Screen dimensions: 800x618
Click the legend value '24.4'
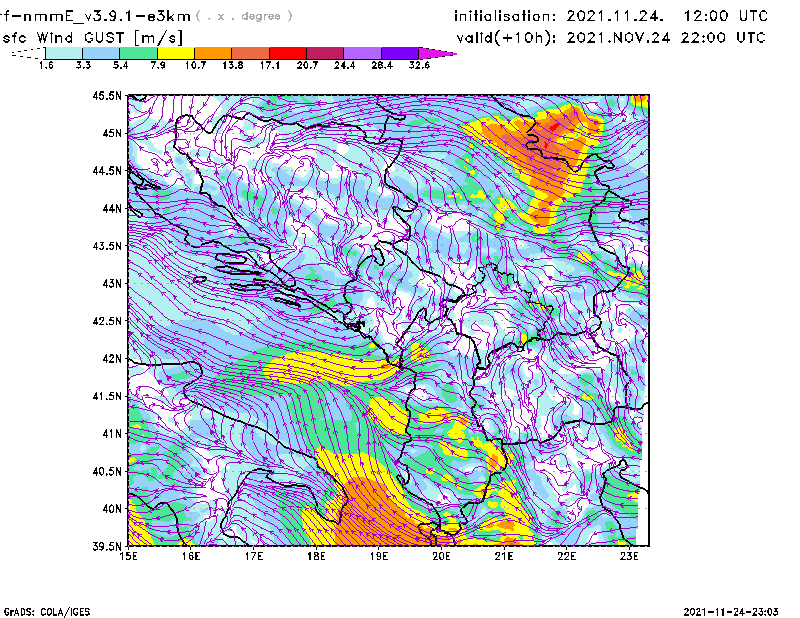click(x=344, y=65)
